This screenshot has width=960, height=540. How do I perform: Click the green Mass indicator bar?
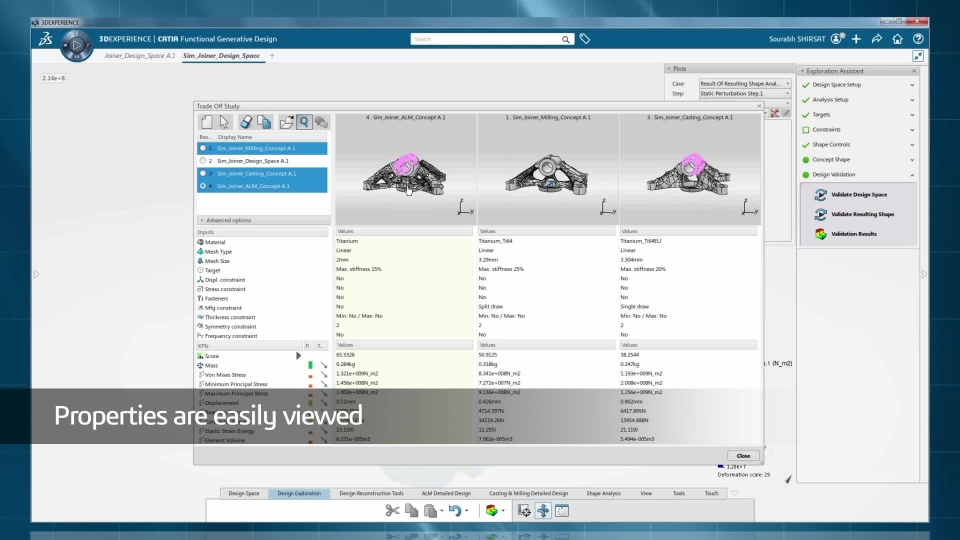click(x=310, y=366)
